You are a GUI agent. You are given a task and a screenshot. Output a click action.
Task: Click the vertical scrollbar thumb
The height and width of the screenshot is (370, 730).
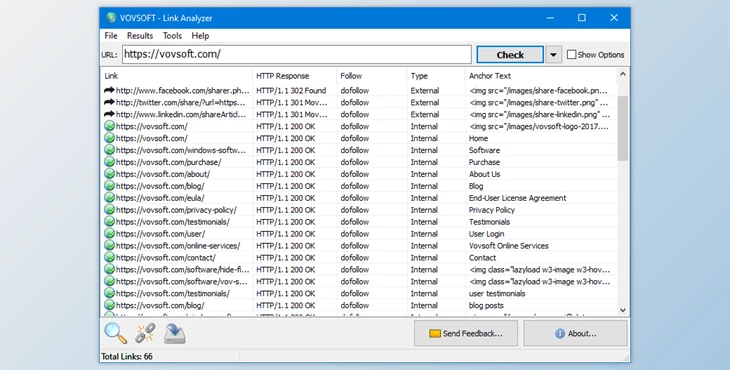point(622,128)
